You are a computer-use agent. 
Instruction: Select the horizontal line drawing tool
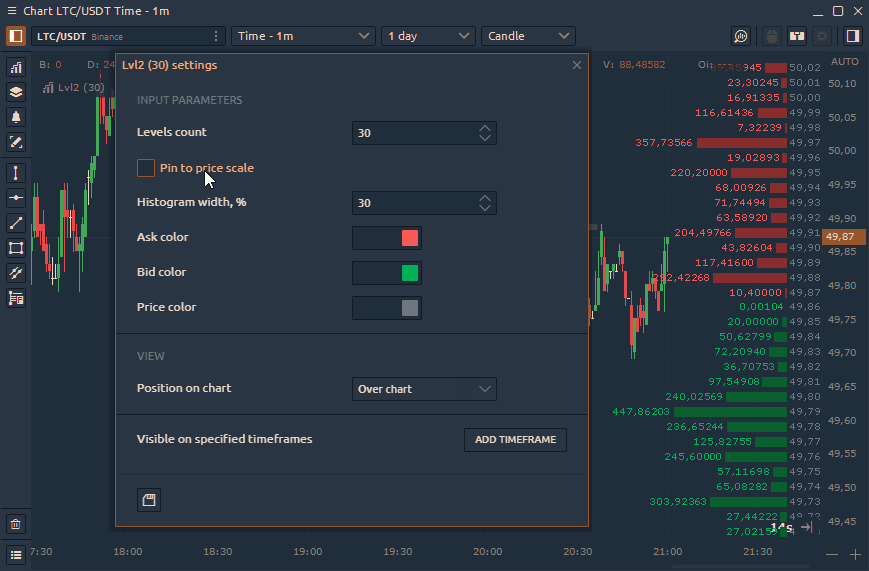point(16,198)
